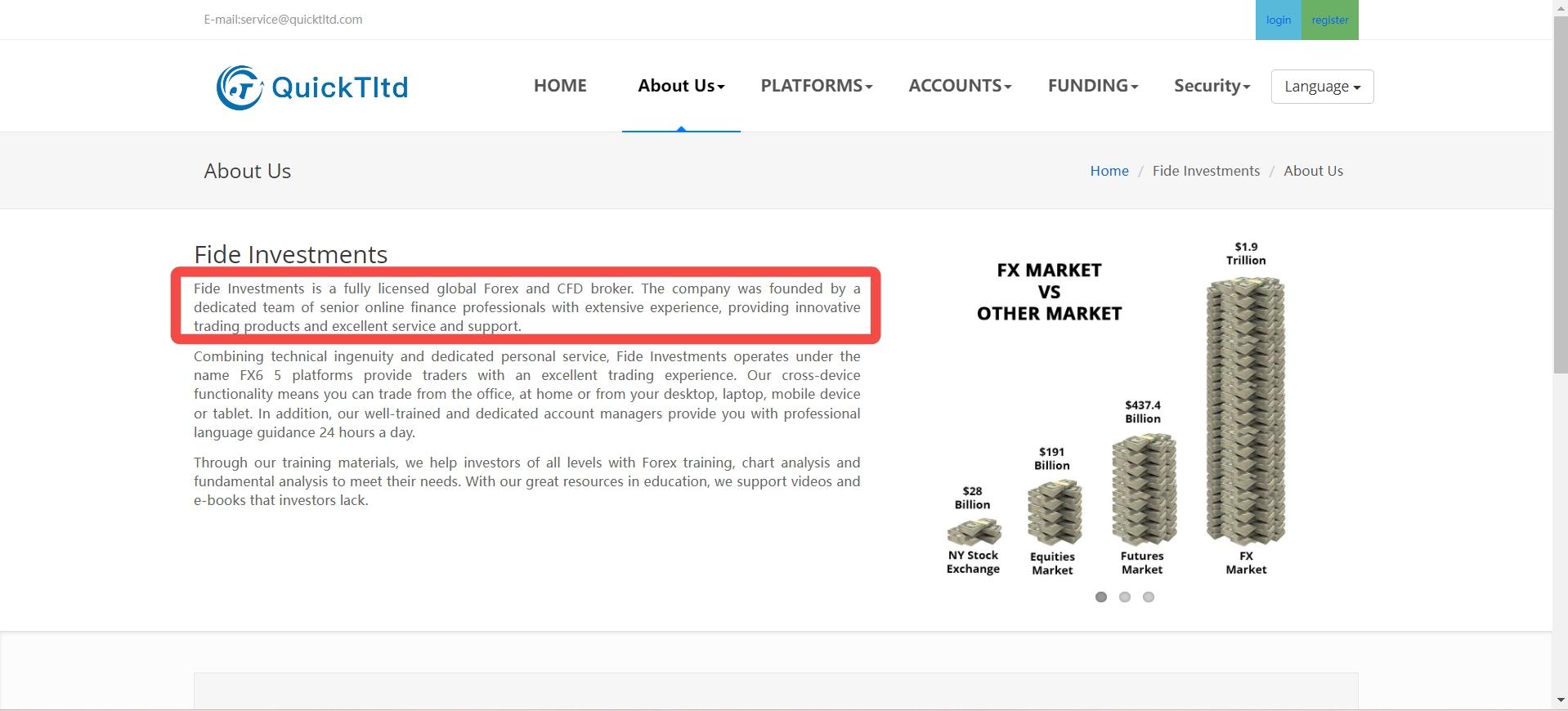Click the service e-mail address text

tap(283, 20)
